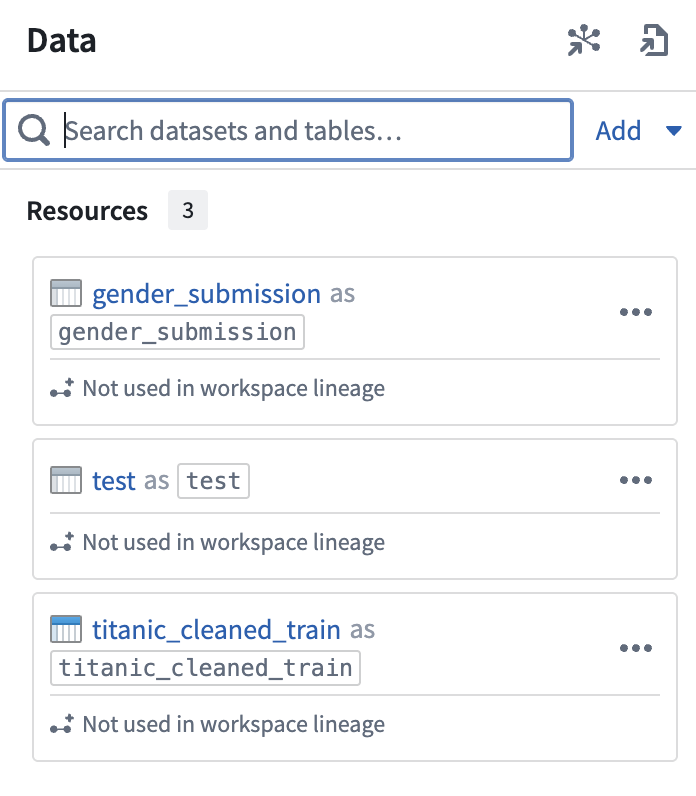Open more options for gender_submission
The width and height of the screenshot is (696, 796).
coord(636,312)
